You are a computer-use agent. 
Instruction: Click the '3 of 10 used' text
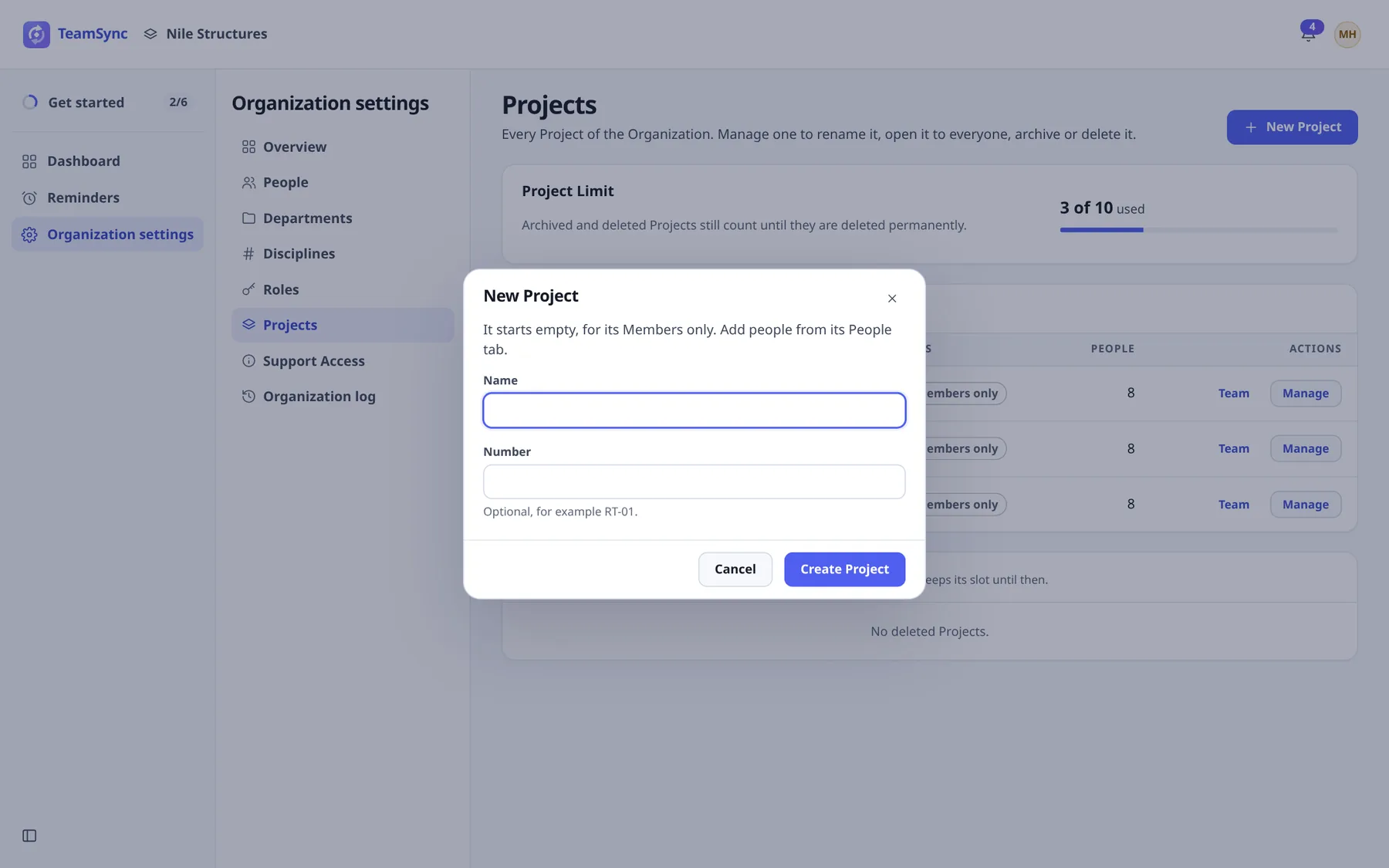tap(1102, 208)
